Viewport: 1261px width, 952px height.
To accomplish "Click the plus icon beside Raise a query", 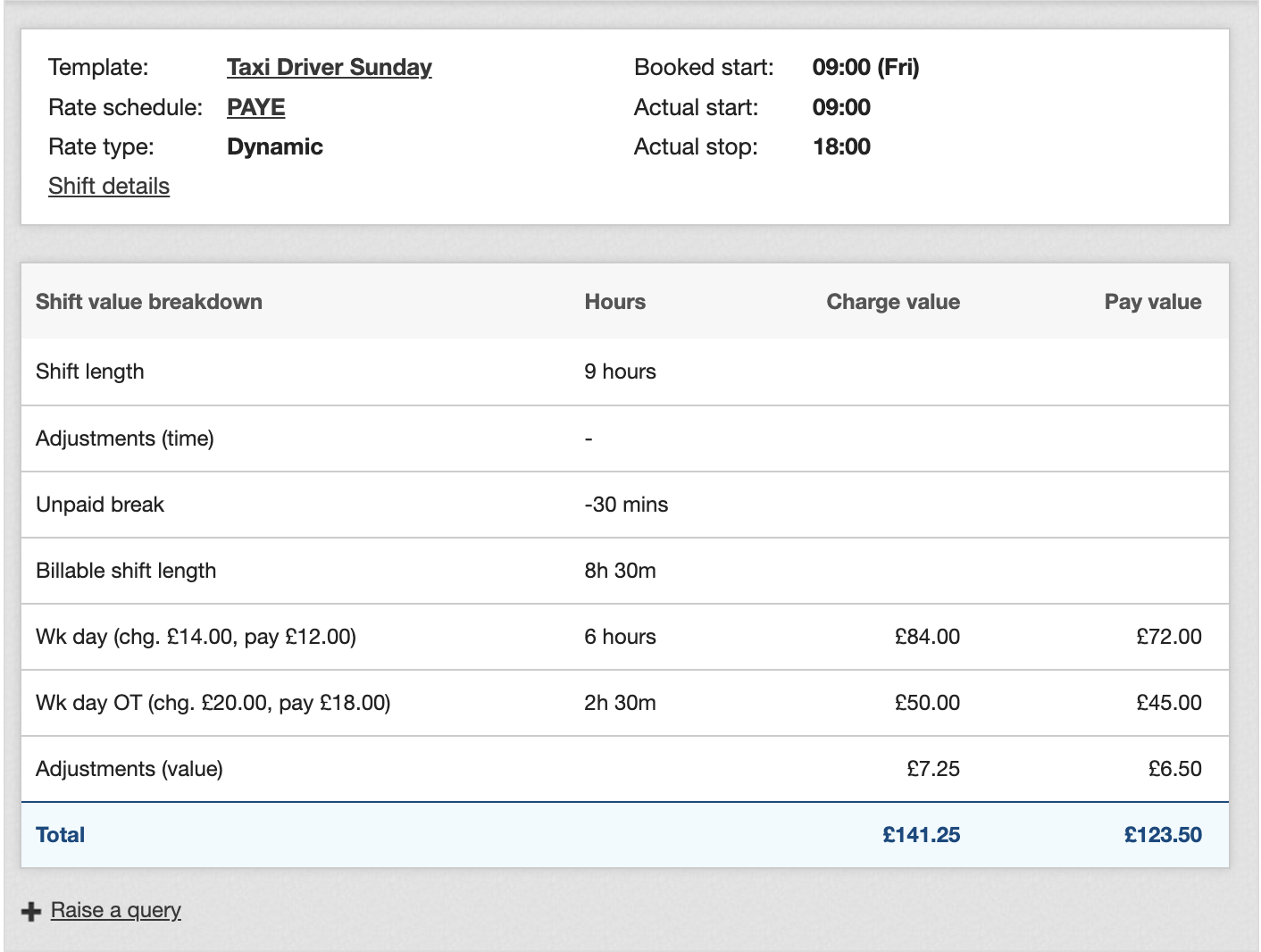I will point(31,911).
